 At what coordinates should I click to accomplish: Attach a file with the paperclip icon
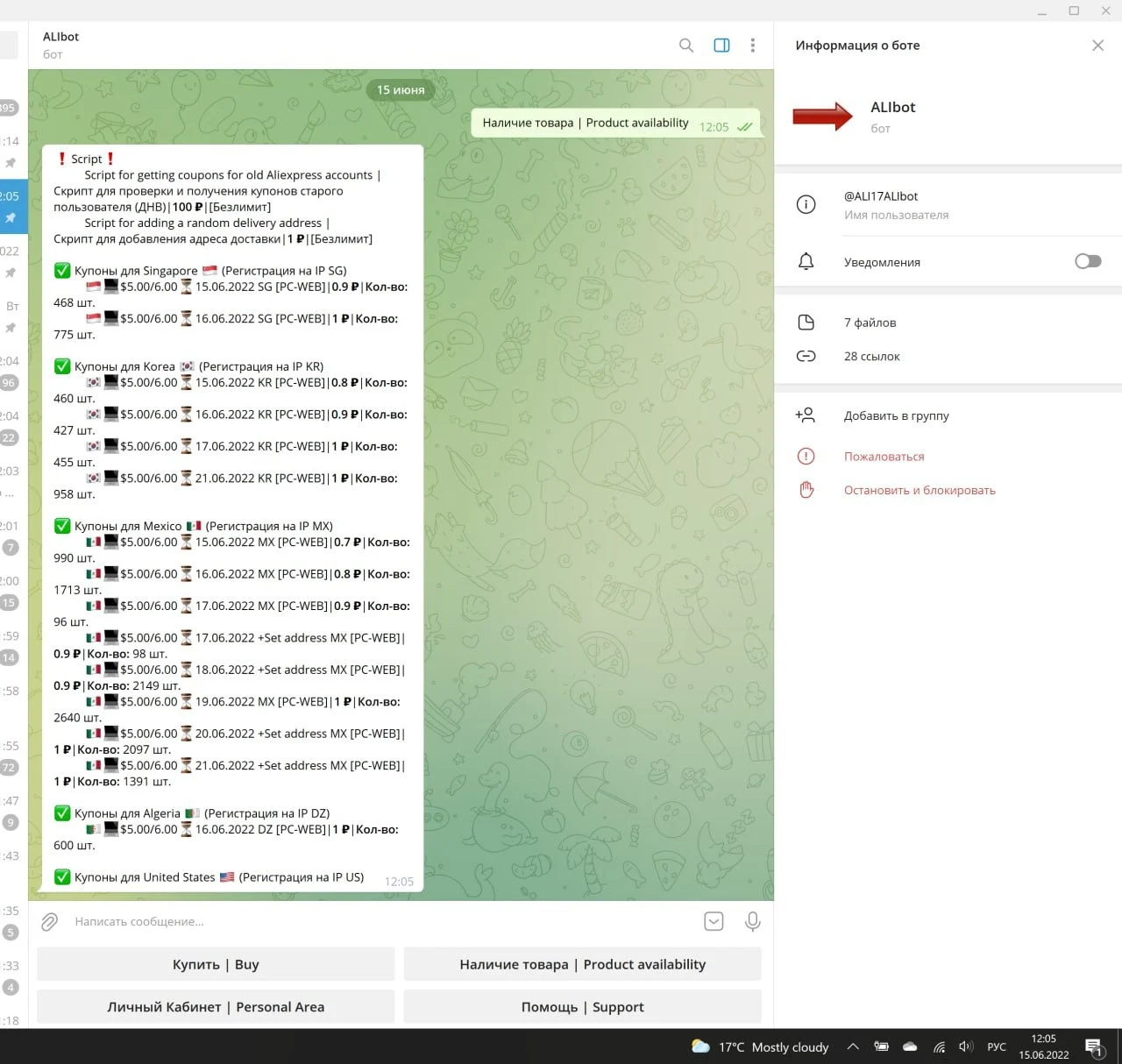(x=50, y=922)
